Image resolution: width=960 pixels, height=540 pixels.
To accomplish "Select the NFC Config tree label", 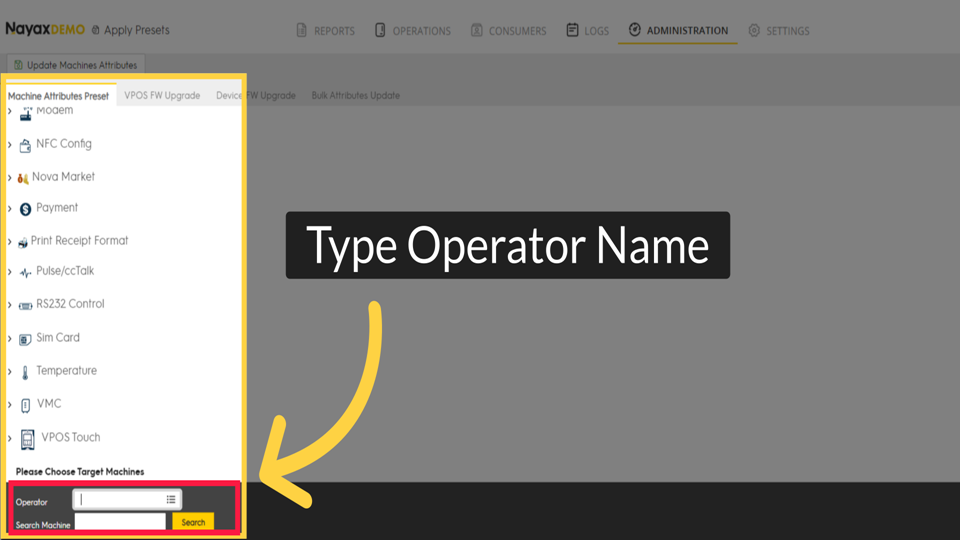I will pos(64,144).
